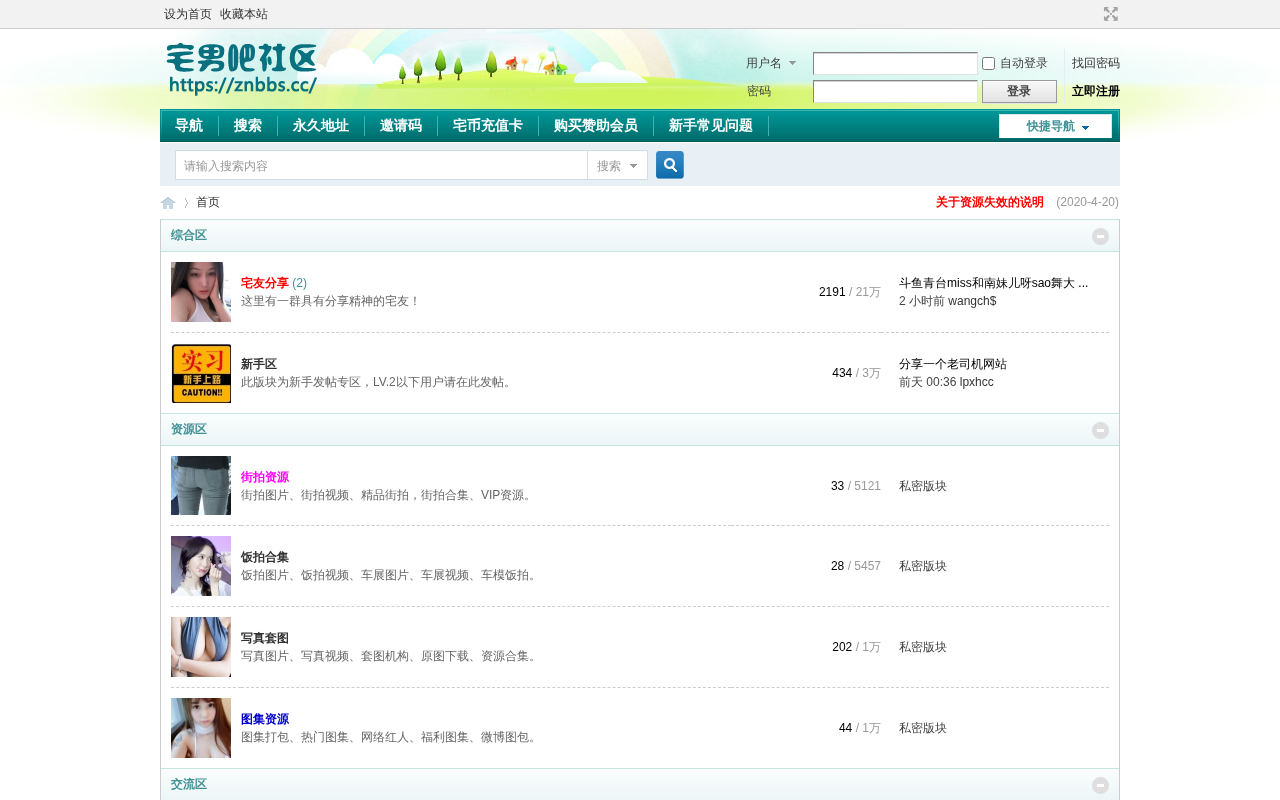Open the 街拍资源 forum title
Screen dimensions: 1280x800
265,477
